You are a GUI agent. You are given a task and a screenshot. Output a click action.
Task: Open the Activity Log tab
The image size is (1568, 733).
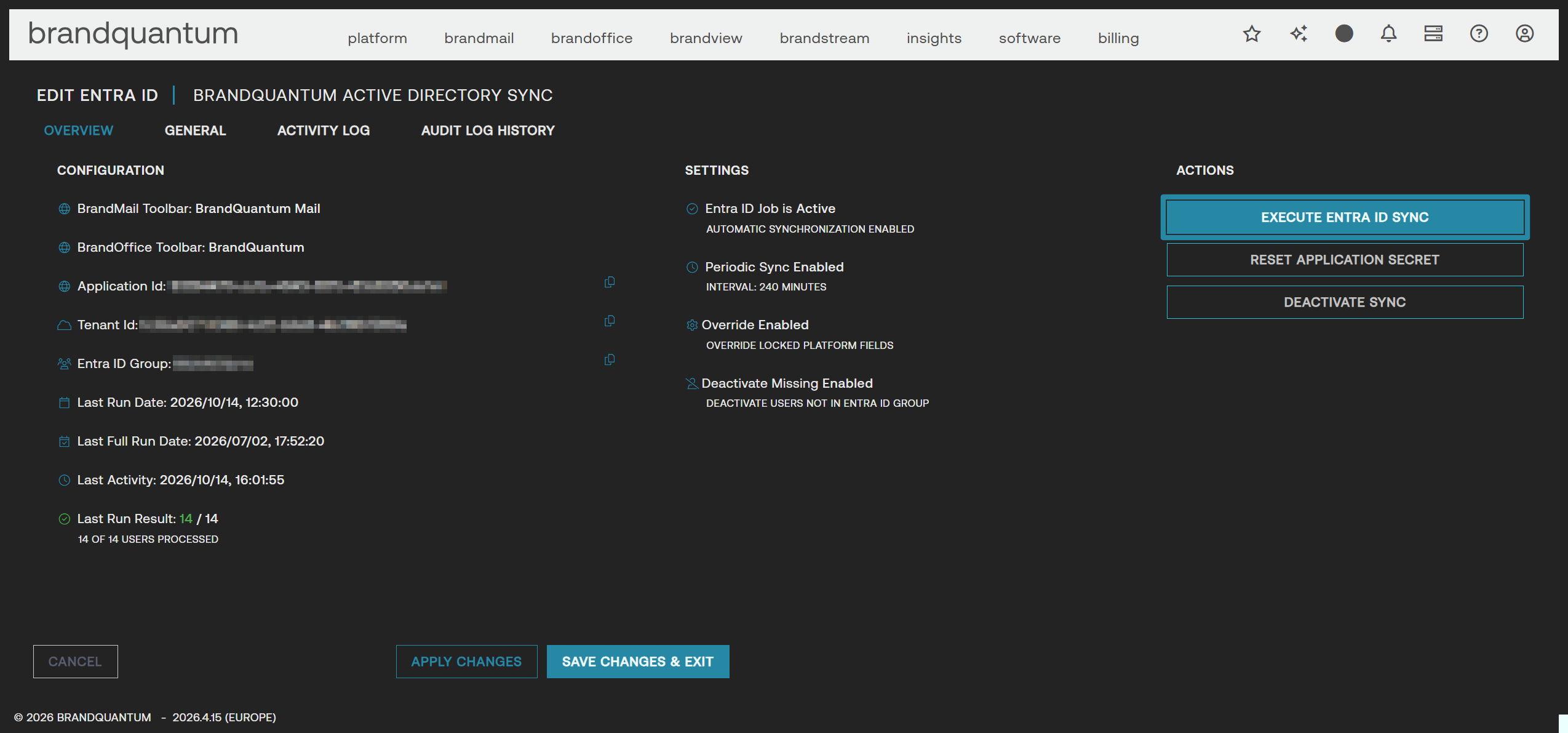click(324, 130)
